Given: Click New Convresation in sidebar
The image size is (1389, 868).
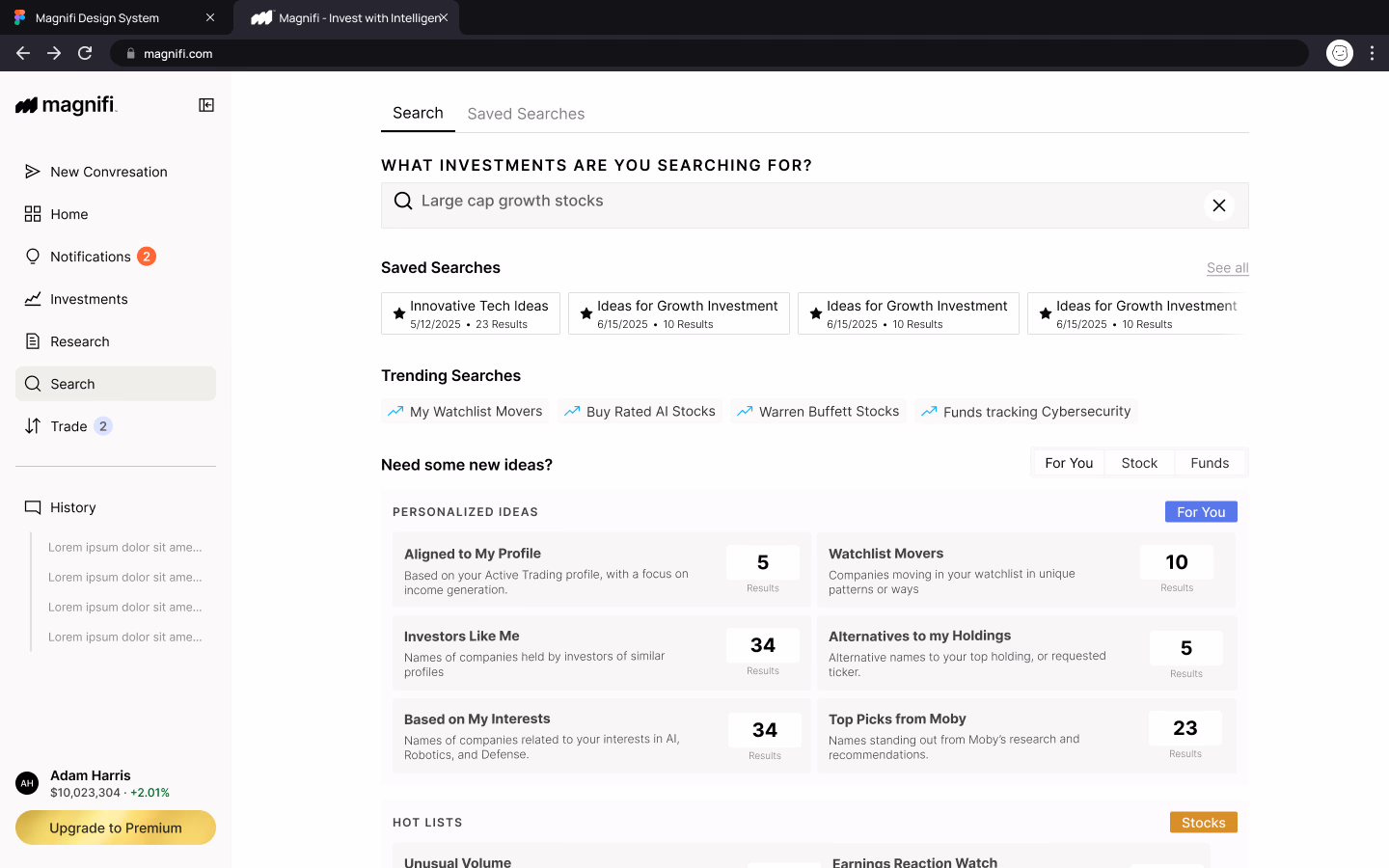Looking at the screenshot, I should 116,172.
